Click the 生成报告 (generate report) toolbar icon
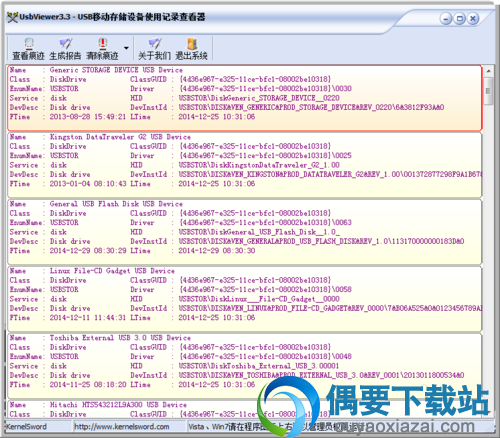 click(x=65, y=49)
